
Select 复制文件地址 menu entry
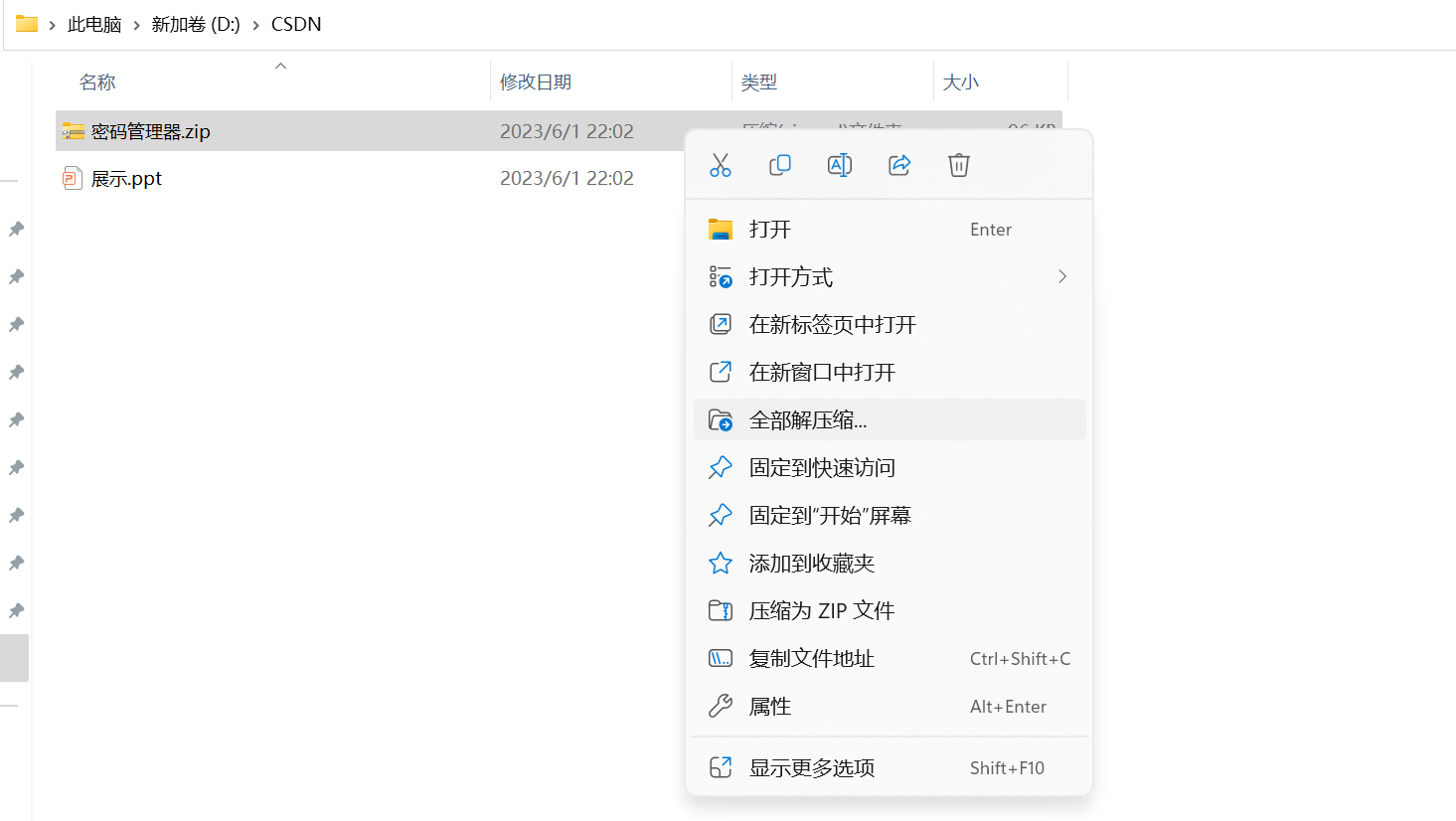click(x=890, y=658)
